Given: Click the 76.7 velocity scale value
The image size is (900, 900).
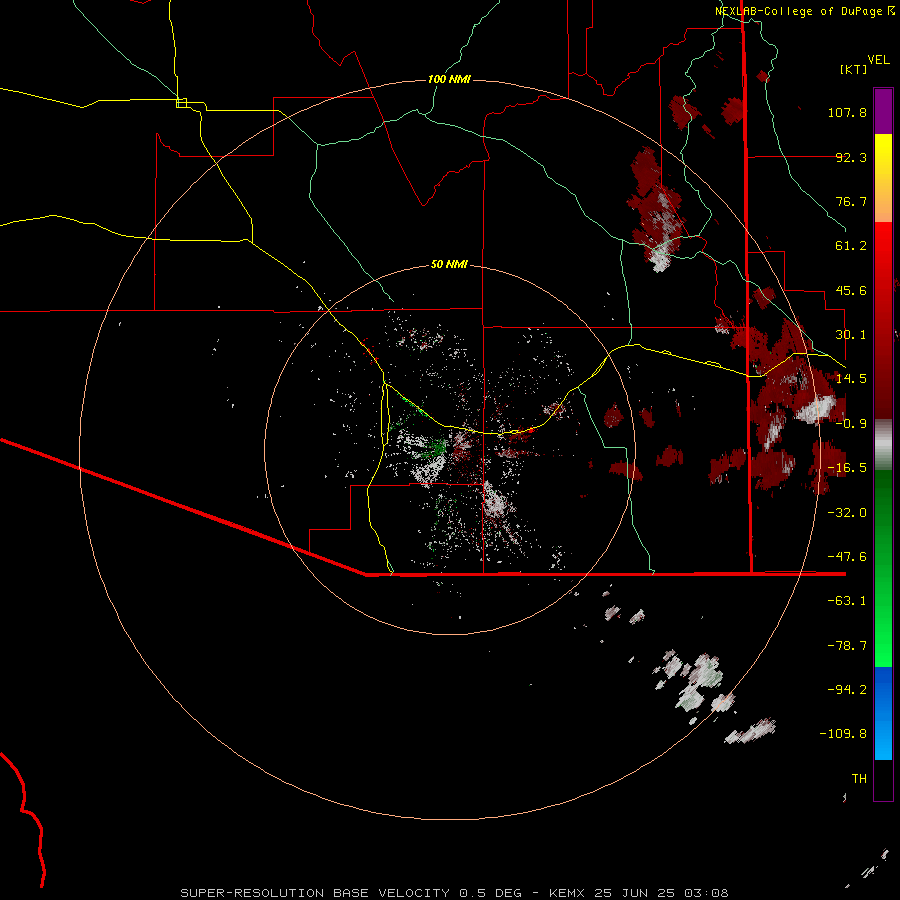Looking at the screenshot, I should point(851,201).
